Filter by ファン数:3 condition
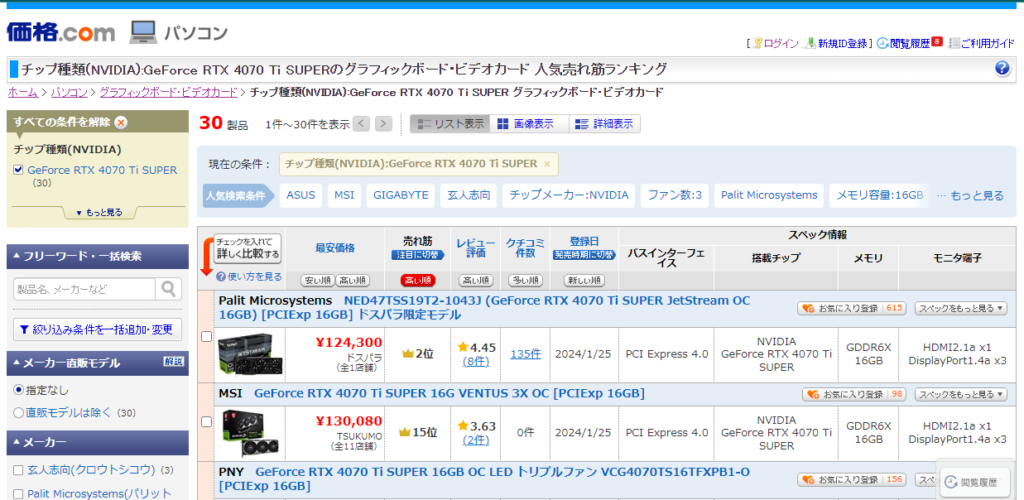Screen dimensions: 1024x500 click(x=674, y=195)
